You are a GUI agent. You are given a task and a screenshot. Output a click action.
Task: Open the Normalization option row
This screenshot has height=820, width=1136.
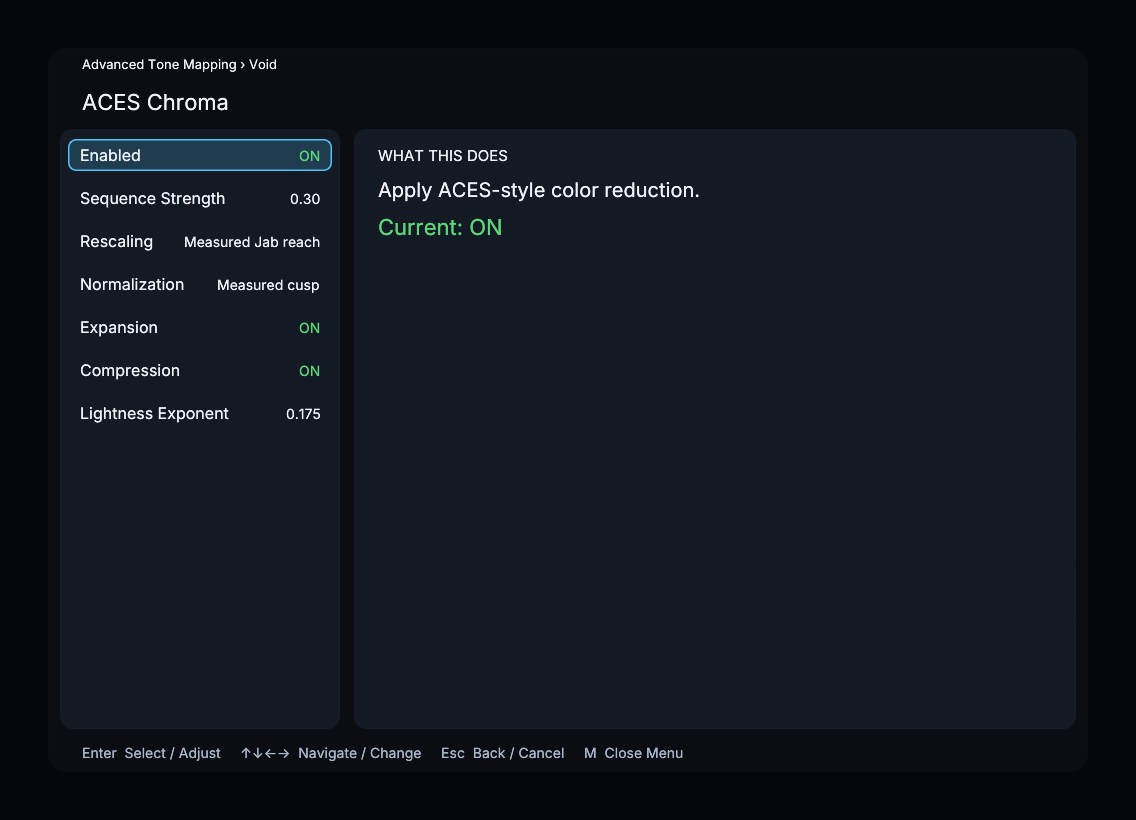pos(200,285)
